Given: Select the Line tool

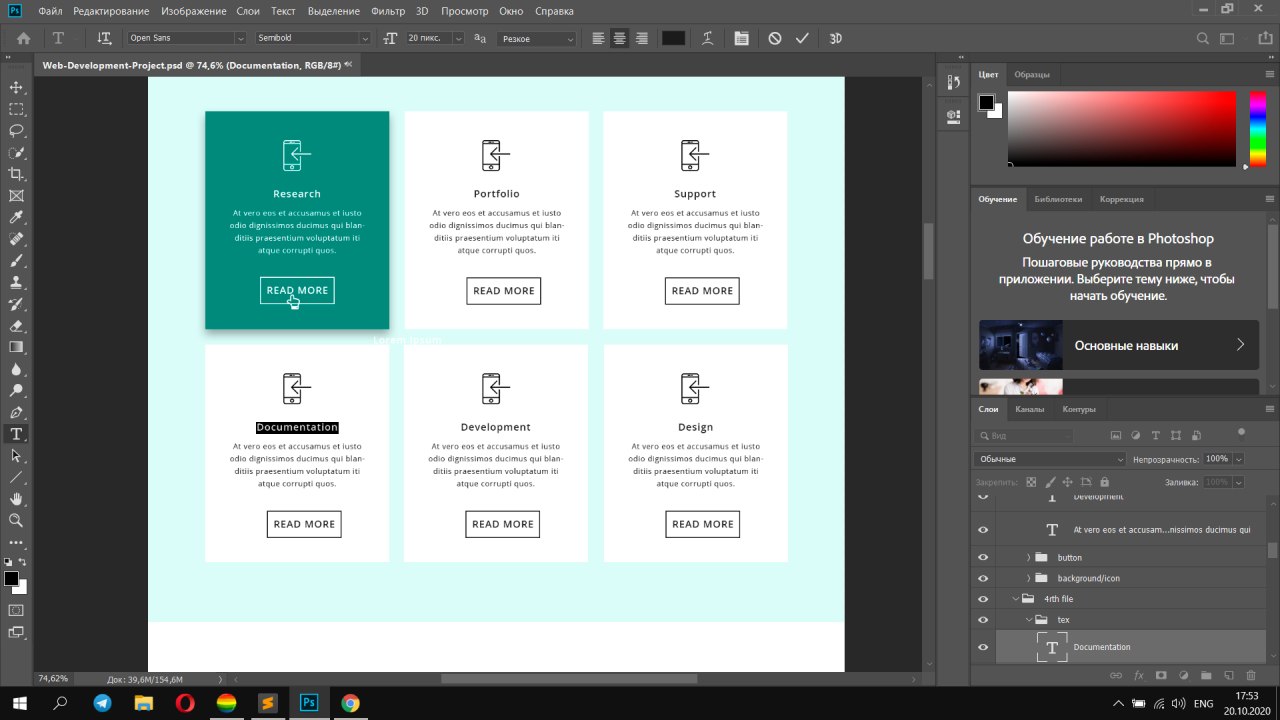Looking at the screenshot, I should pos(16,477).
